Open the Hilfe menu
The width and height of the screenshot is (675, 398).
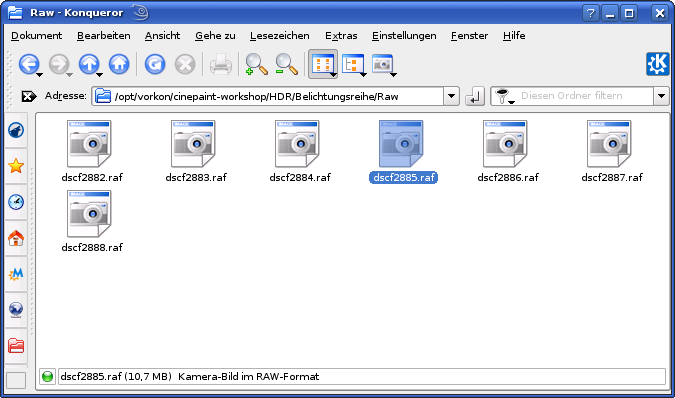514,36
